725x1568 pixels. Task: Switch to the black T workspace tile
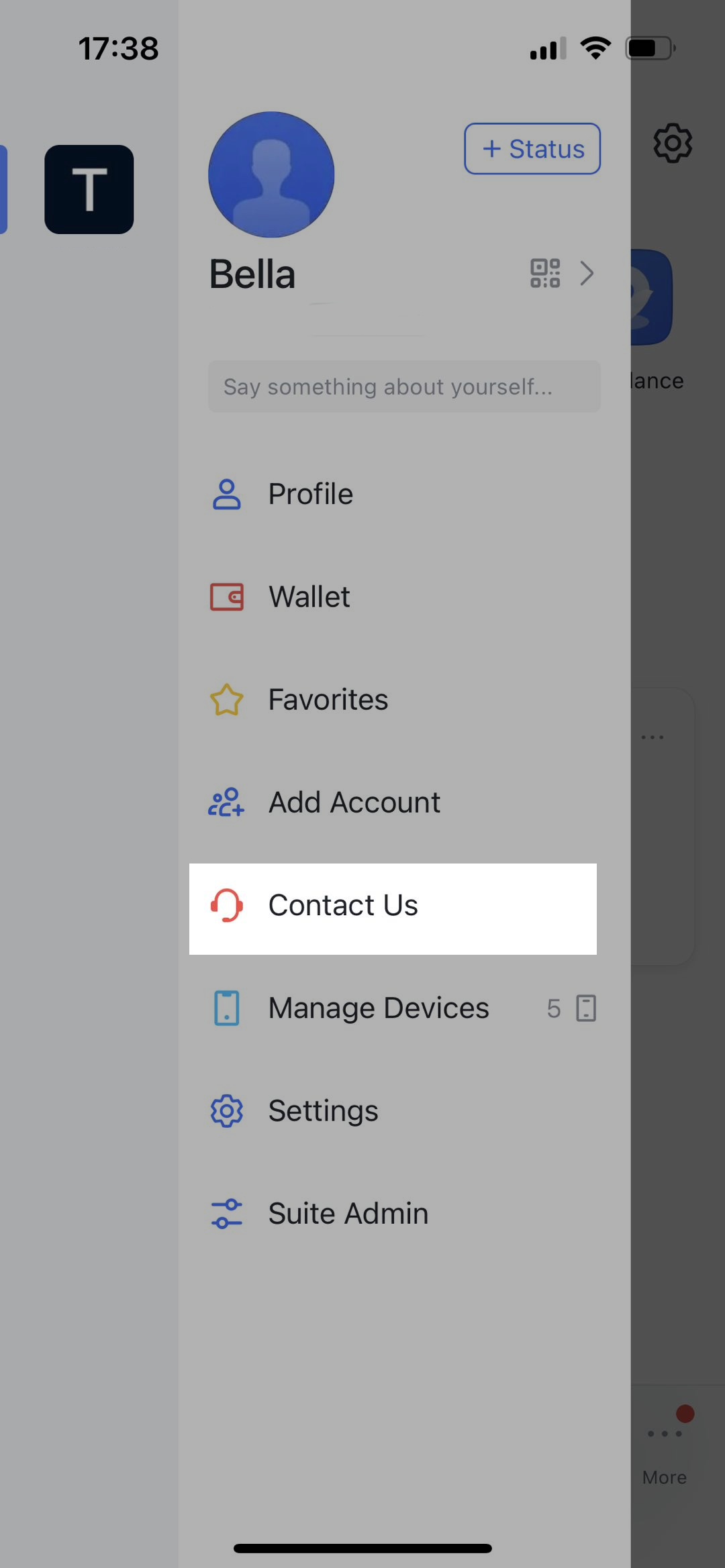[89, 189]
